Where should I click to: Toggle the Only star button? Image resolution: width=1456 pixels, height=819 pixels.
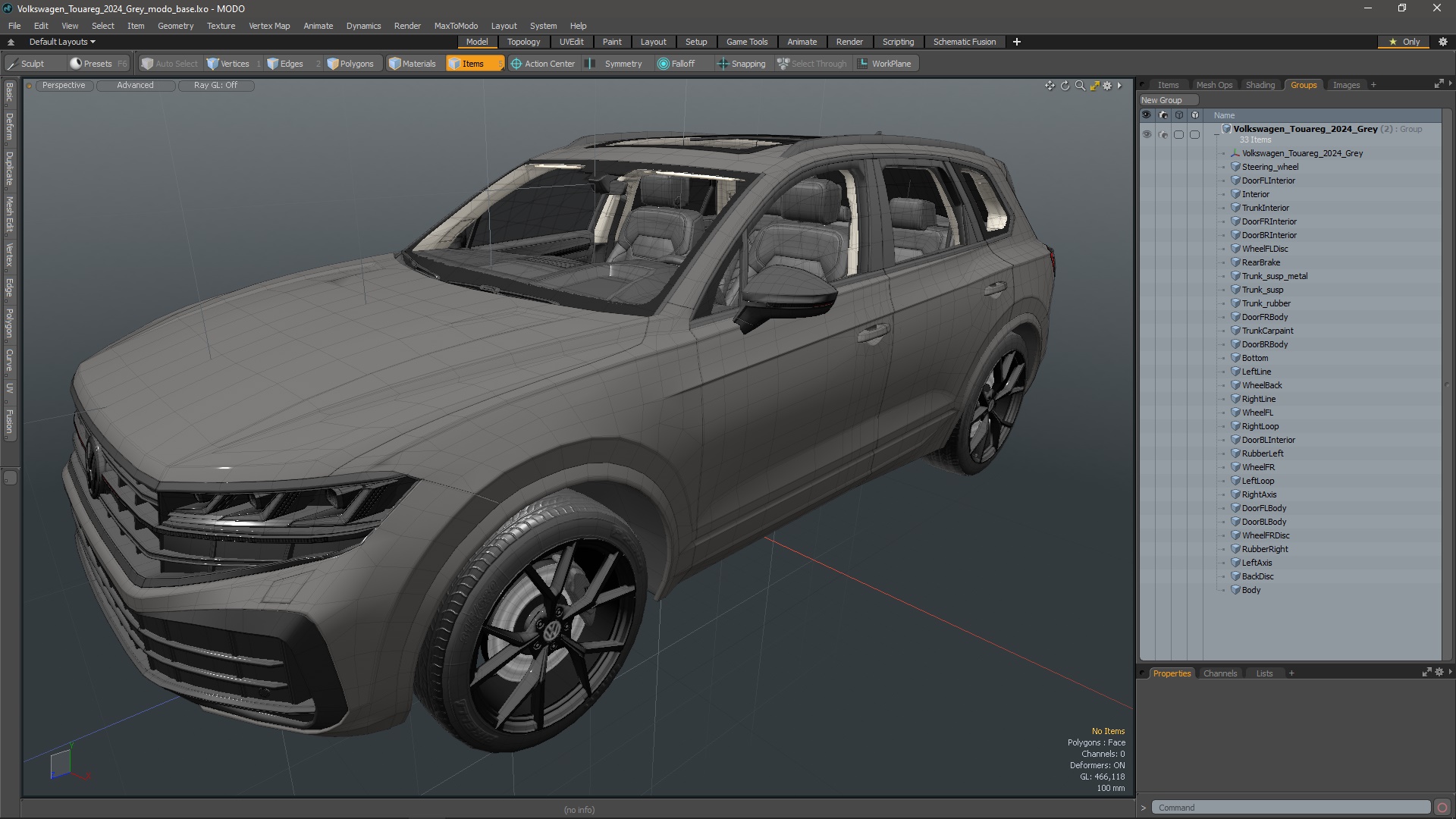1404,42
